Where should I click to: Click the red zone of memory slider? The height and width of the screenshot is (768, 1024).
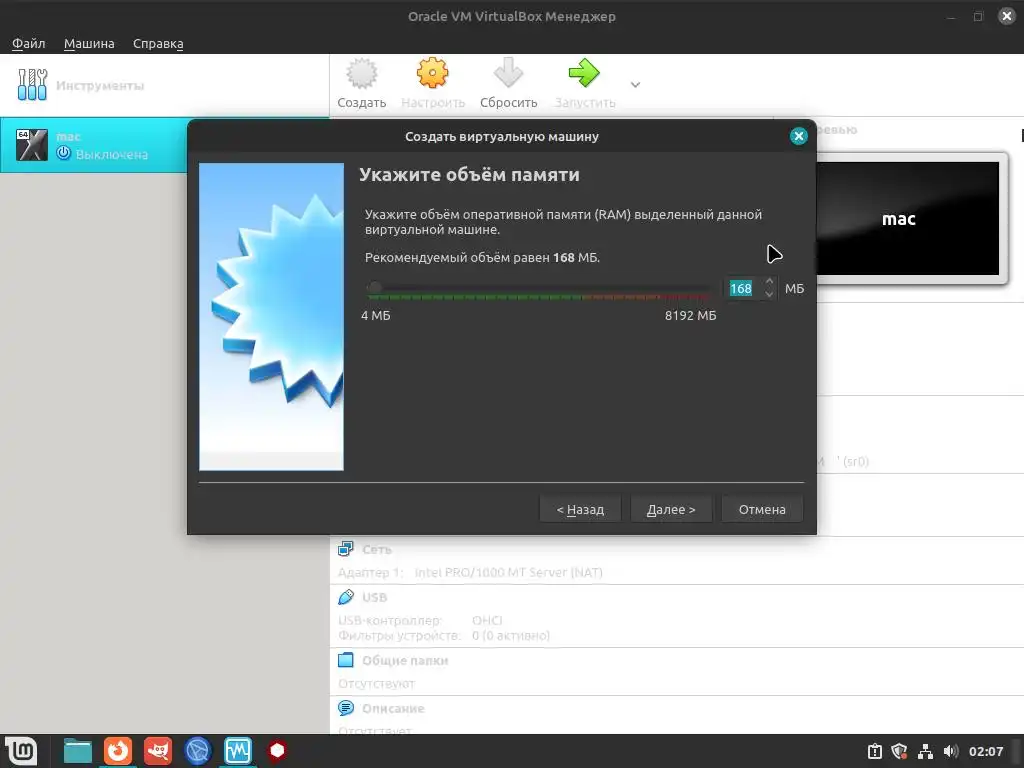(686, 297)
